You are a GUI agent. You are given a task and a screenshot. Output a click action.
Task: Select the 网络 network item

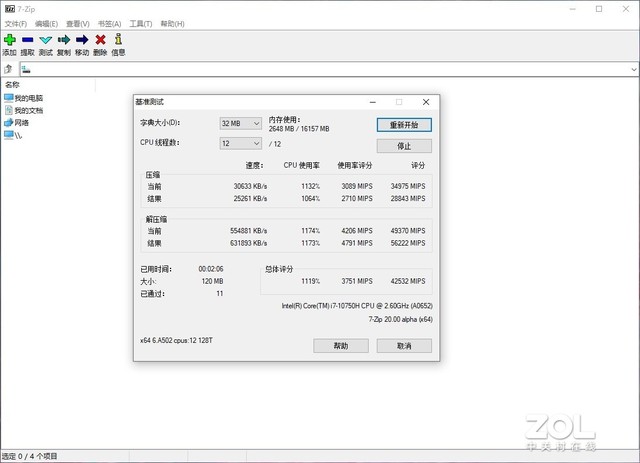[x=16, y=122]
